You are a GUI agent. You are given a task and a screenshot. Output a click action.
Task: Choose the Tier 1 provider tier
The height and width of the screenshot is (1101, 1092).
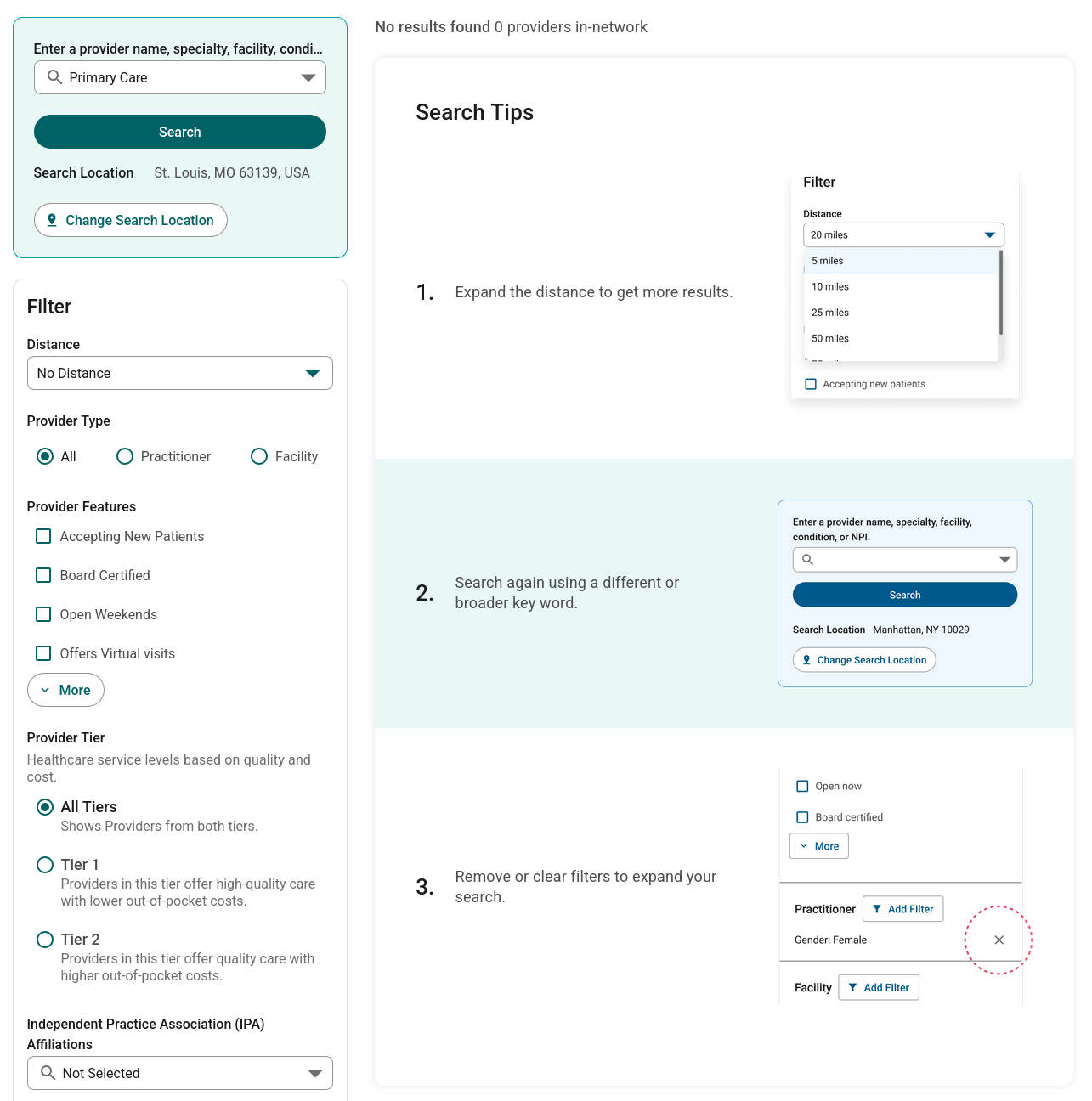click(45, 865)
